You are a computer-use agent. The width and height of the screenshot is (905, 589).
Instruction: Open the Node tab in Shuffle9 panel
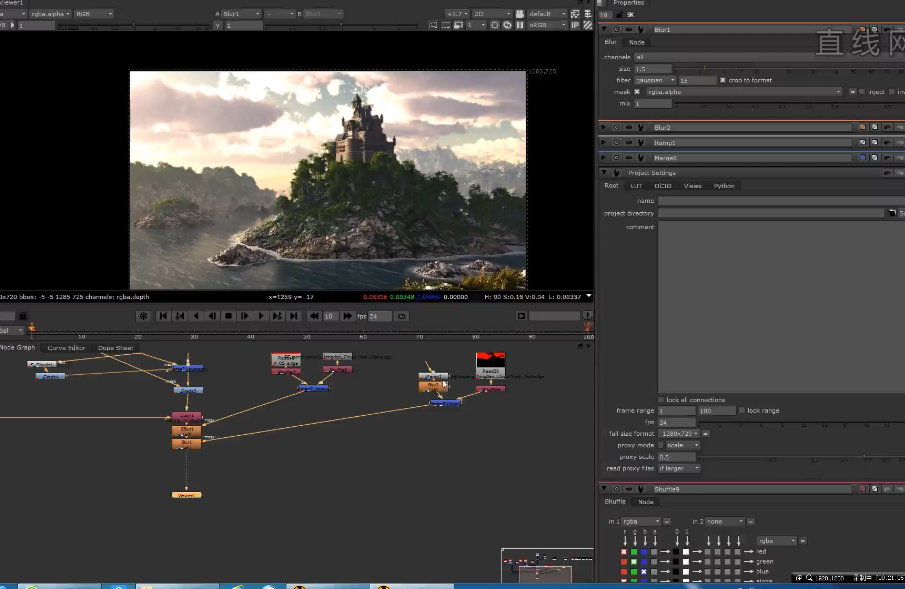pos(646,502)
